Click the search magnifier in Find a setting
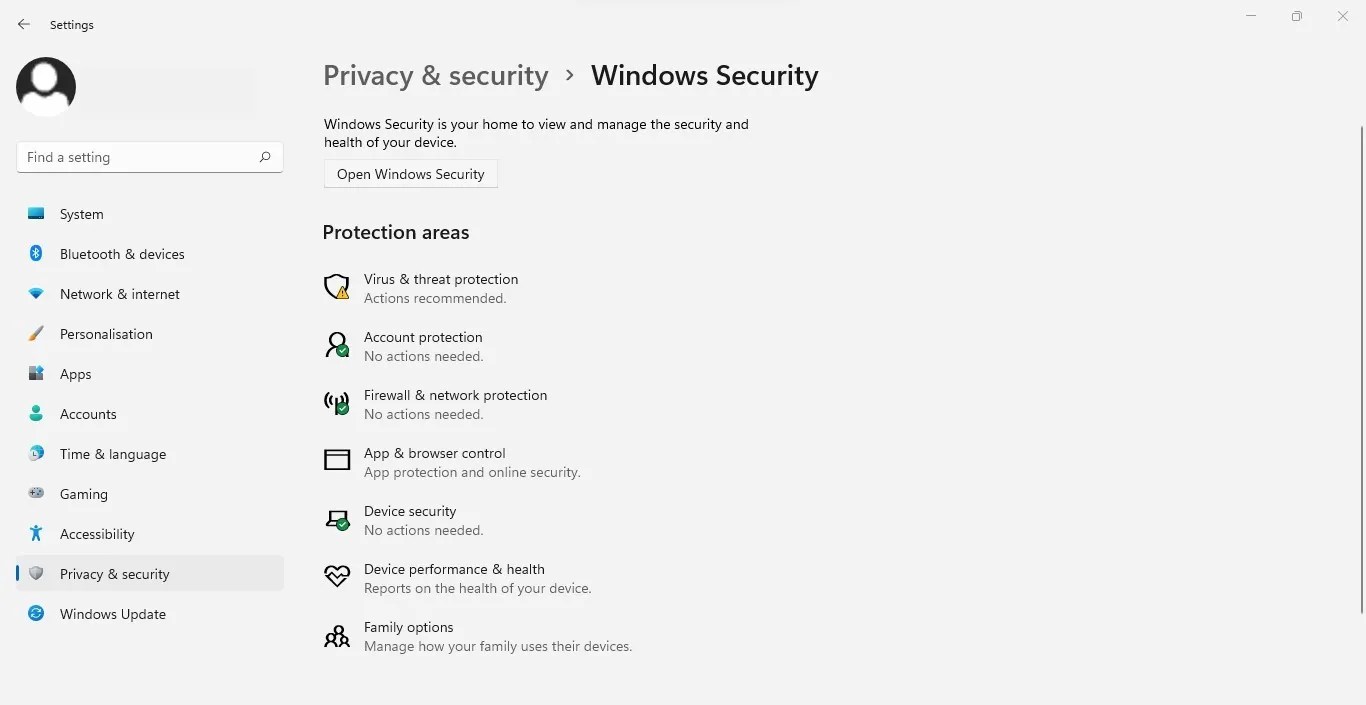Screen dimensions: 1366x705 click(265, 157)
